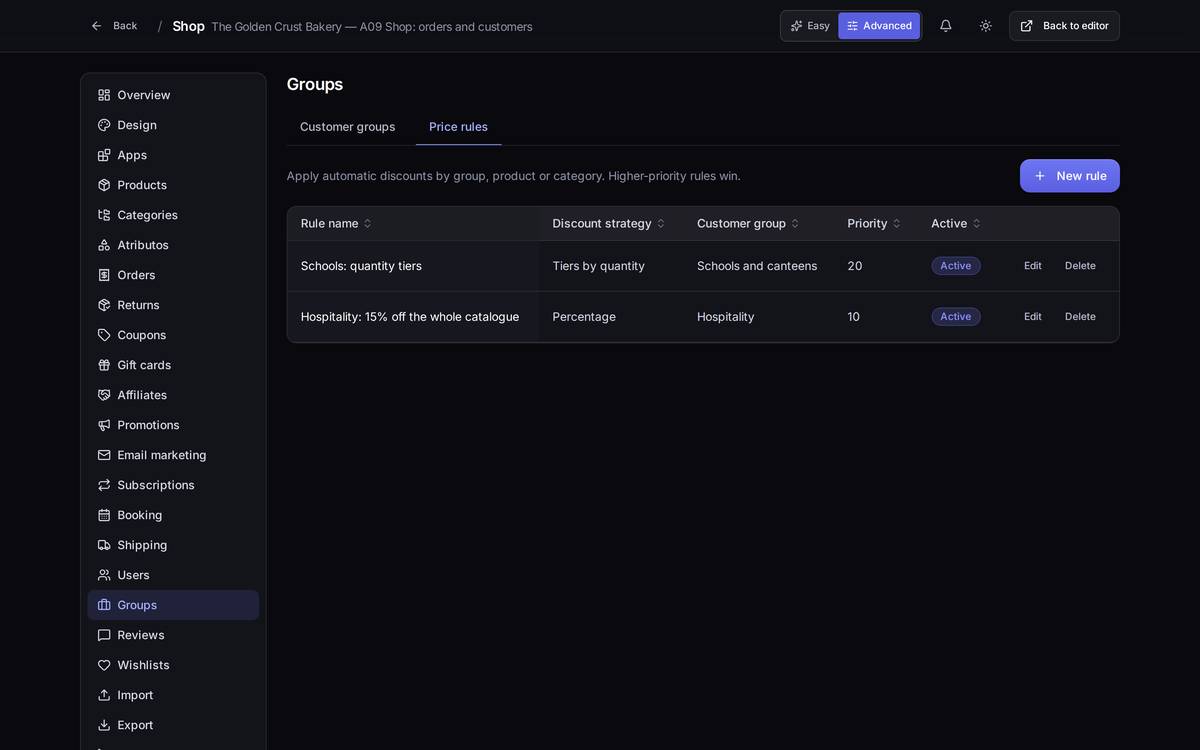Screen dimensions: 1200x750
Task: Go to Coupons sidebar item
Action: pyautogui.click(x=173, y=335)
